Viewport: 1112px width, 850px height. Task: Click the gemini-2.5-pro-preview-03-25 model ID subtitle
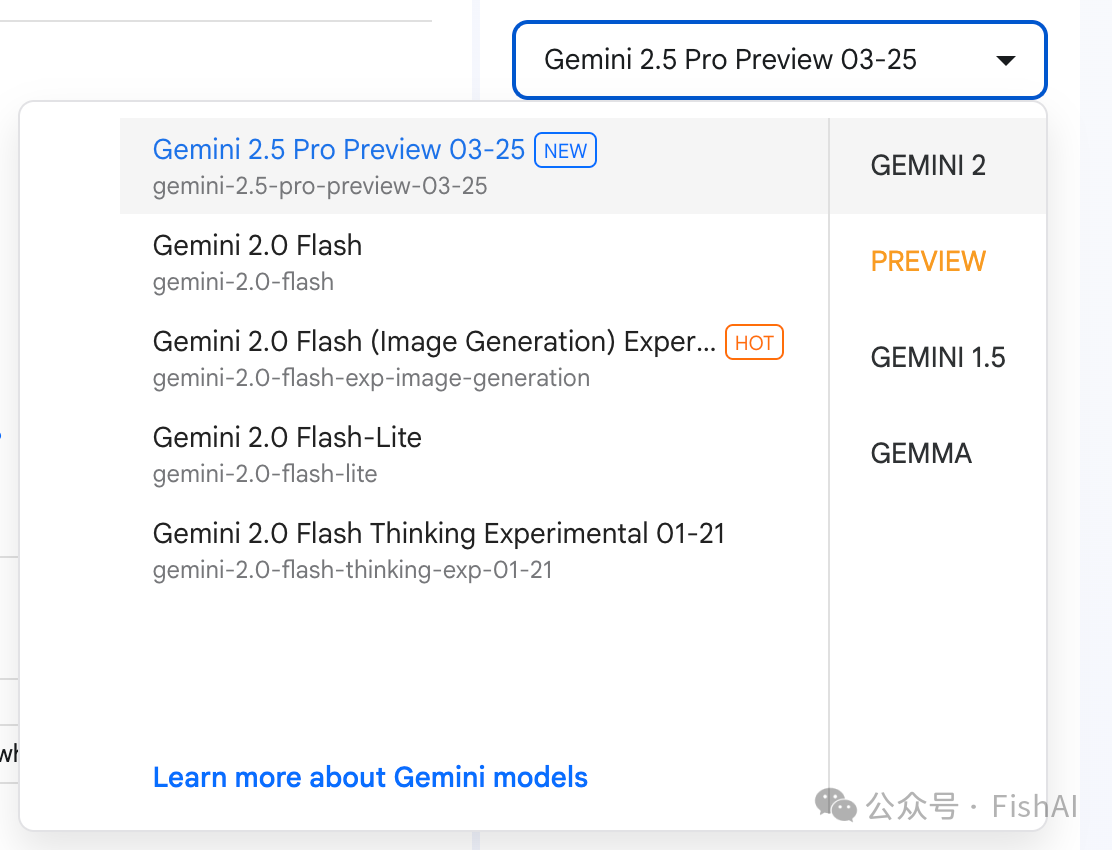320,186
